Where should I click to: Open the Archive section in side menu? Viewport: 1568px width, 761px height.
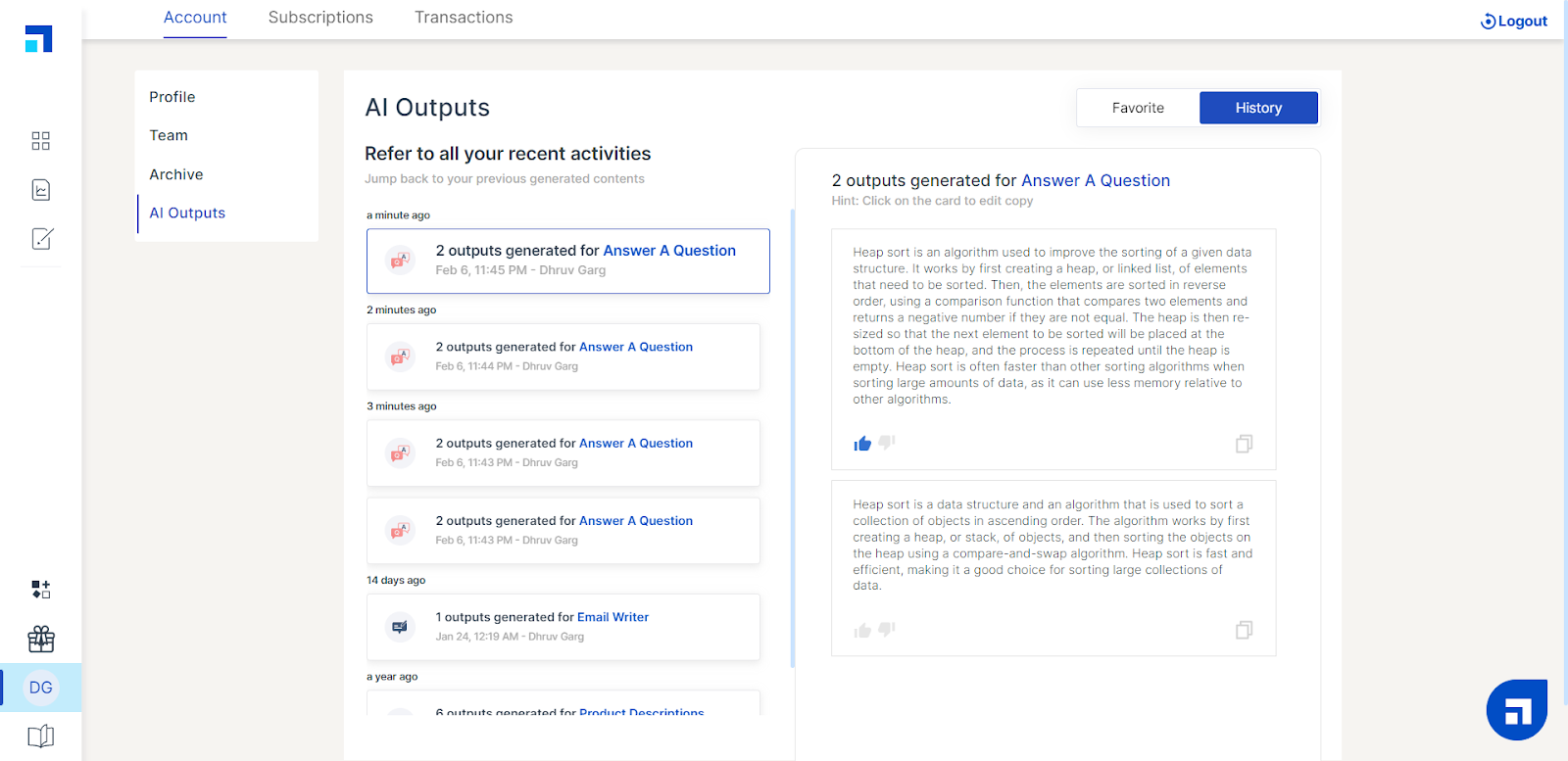(176, 174)
